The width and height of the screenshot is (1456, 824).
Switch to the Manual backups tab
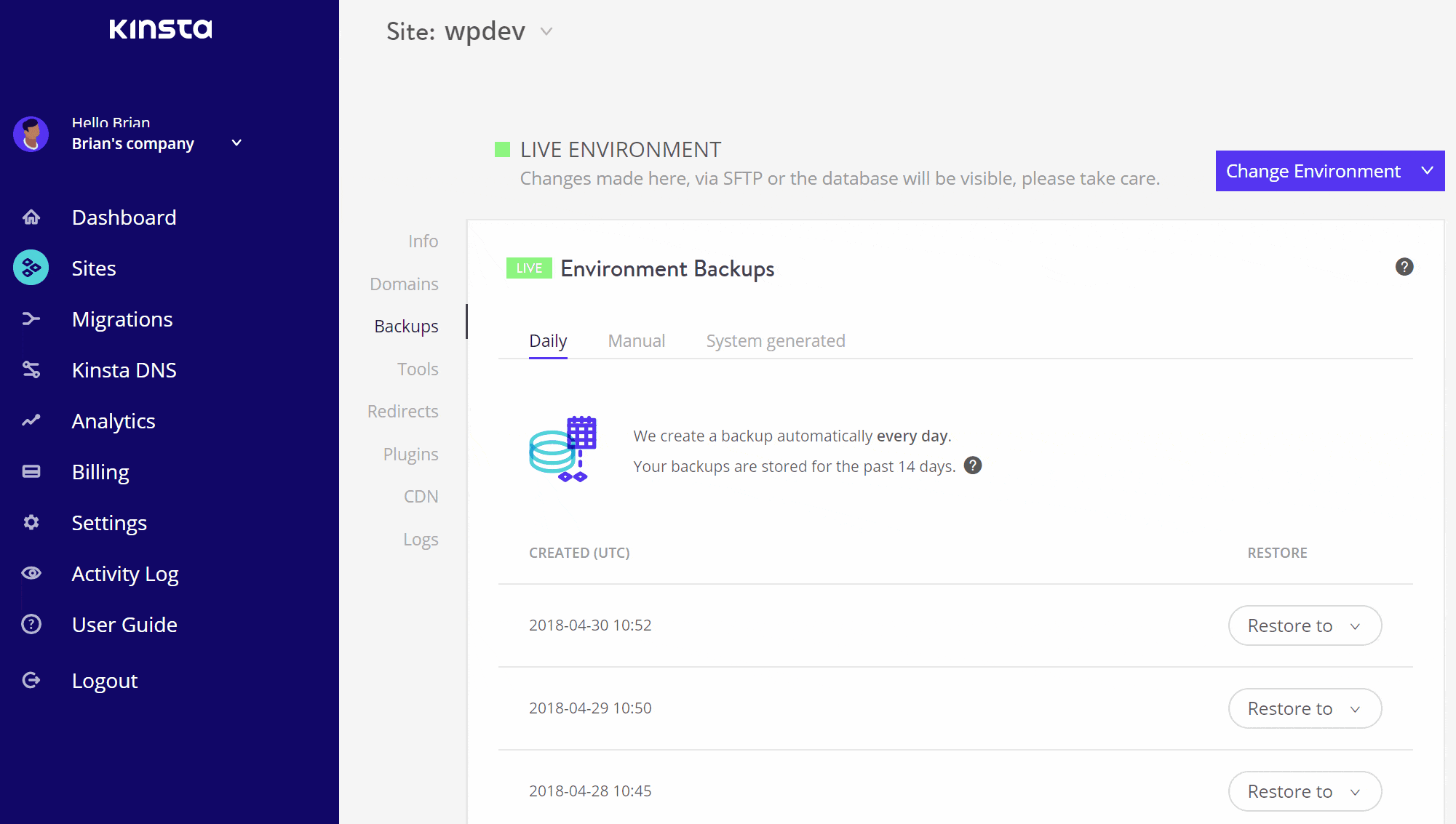[636, 340]
